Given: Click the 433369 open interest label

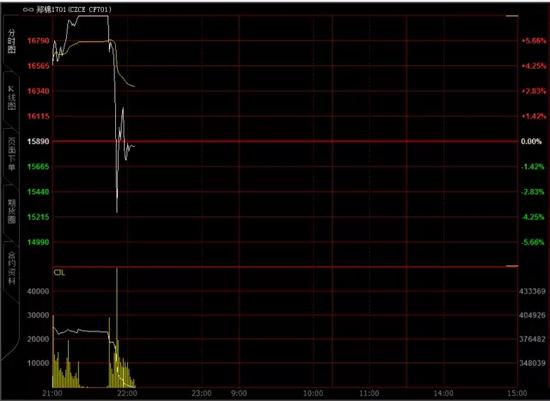Looking at the screenshot, I should [x=532, y=291].
